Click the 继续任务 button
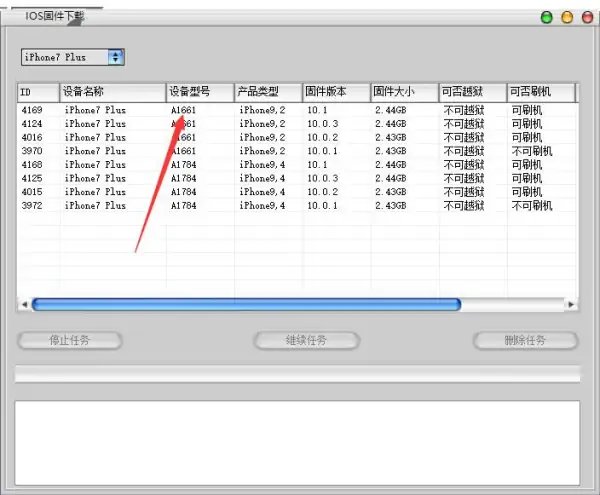Screen dimensions: 600x495 point(306,340)
